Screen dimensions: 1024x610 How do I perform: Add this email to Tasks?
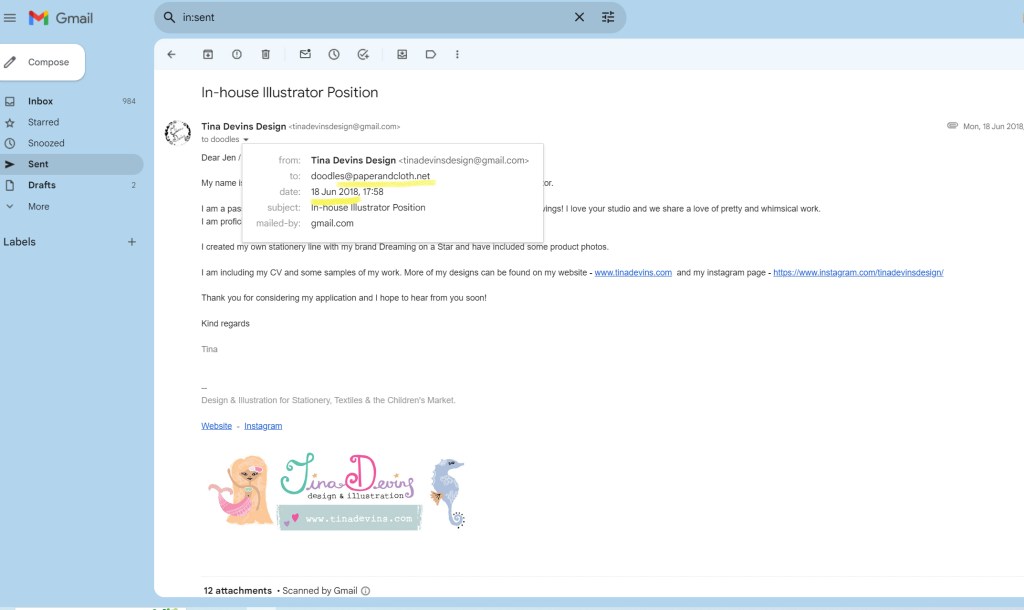[x=363, y=54]
